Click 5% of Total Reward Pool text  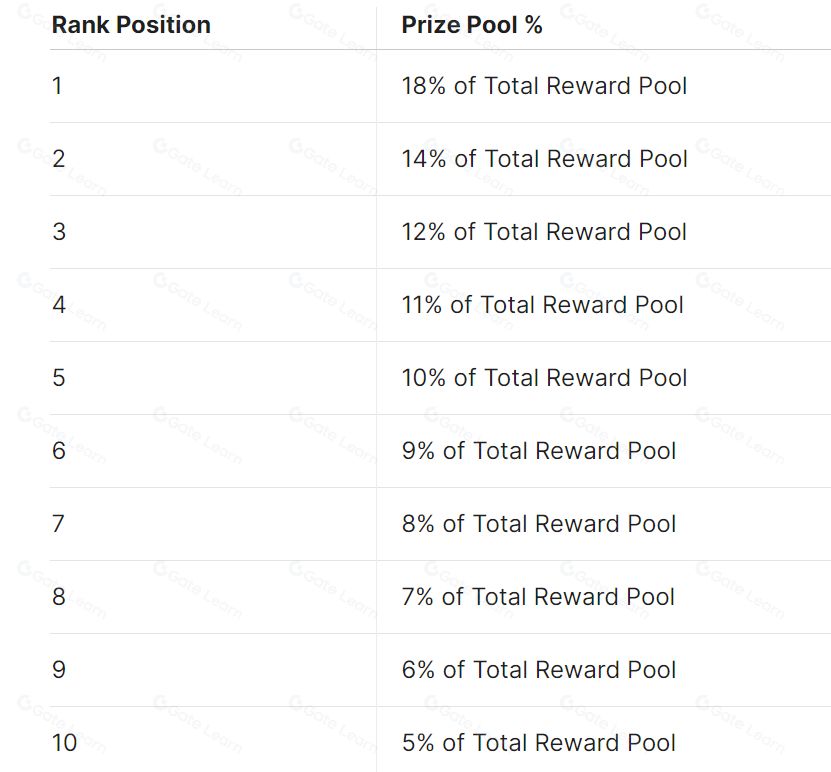point(538,743)
